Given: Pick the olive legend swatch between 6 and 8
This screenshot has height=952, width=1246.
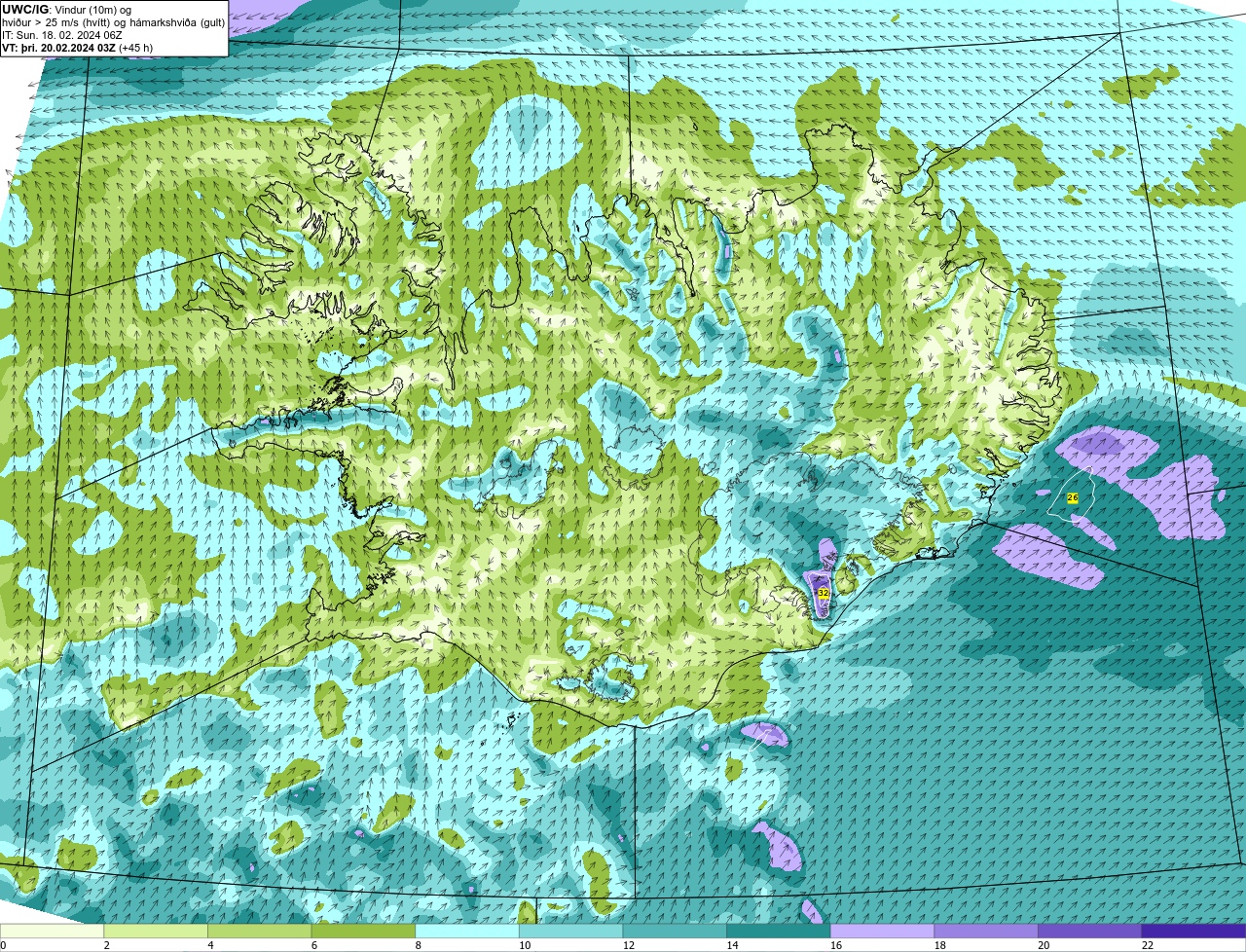Looking at the screenshot, I should coord(363,931).
